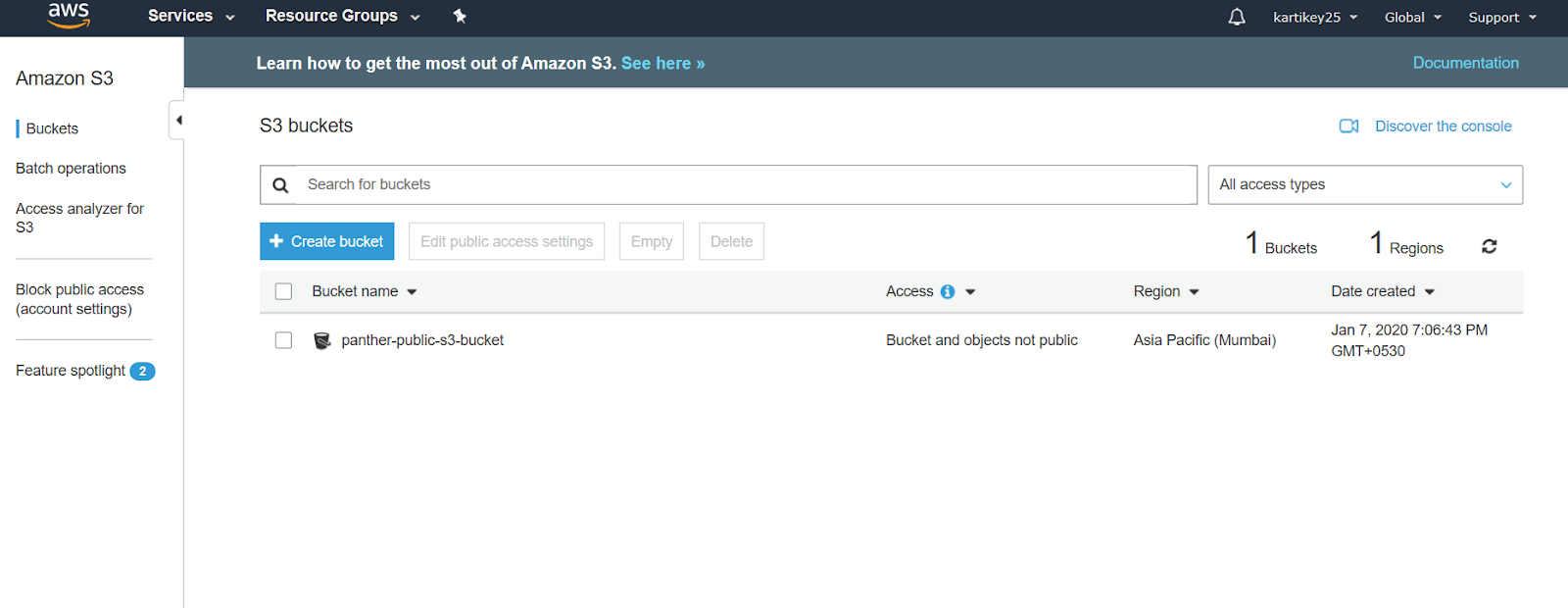Open Batch operations in sidebar
This screenshot has width=1568, height=608.
tap(71, 169)
